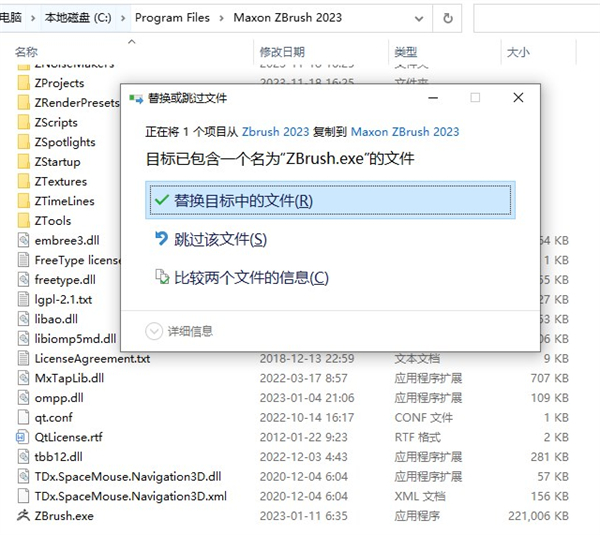The width and height of the screenshot is (600, 535).
Task: Click the ZBrush.exe application icon
Action: [x=23, y=515]
